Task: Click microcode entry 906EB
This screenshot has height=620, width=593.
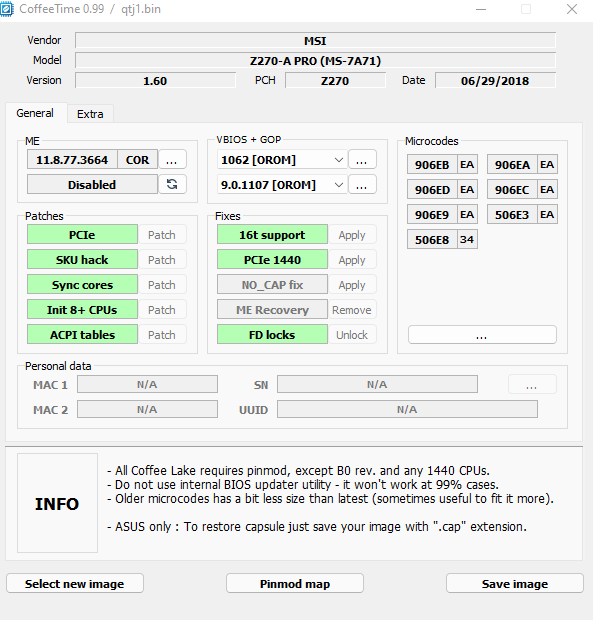Action: 432,164
